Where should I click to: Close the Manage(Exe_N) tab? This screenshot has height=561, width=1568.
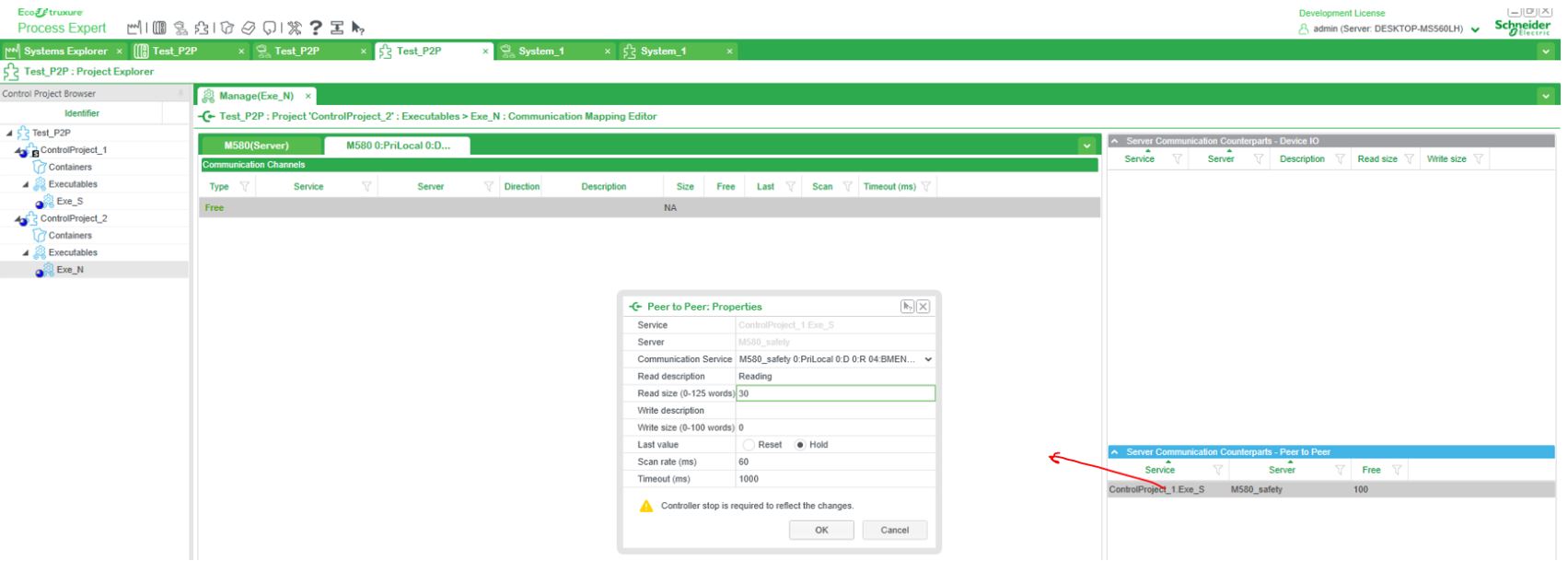point(308,96)
